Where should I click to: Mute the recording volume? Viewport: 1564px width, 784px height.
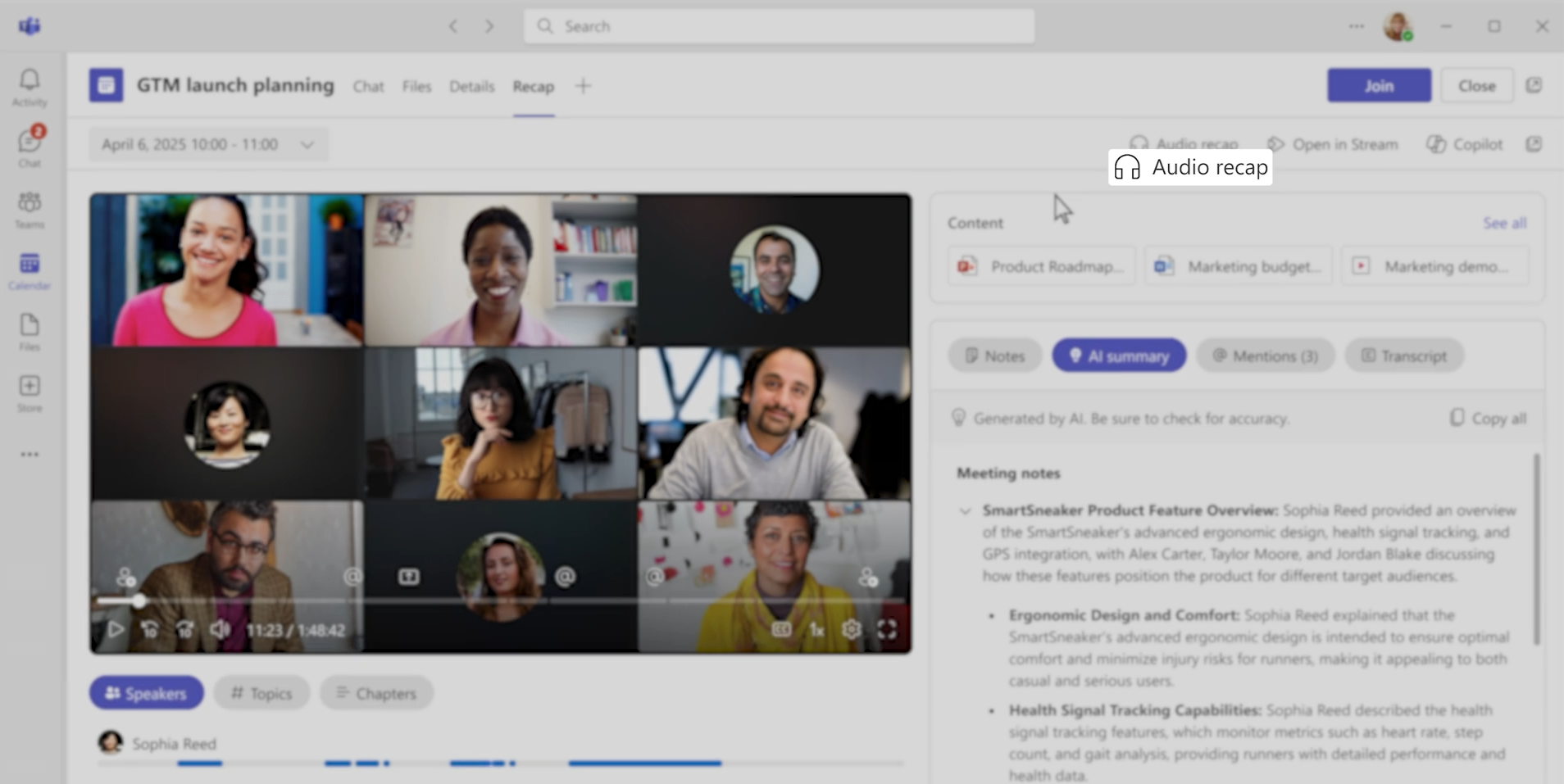[220, 630]
